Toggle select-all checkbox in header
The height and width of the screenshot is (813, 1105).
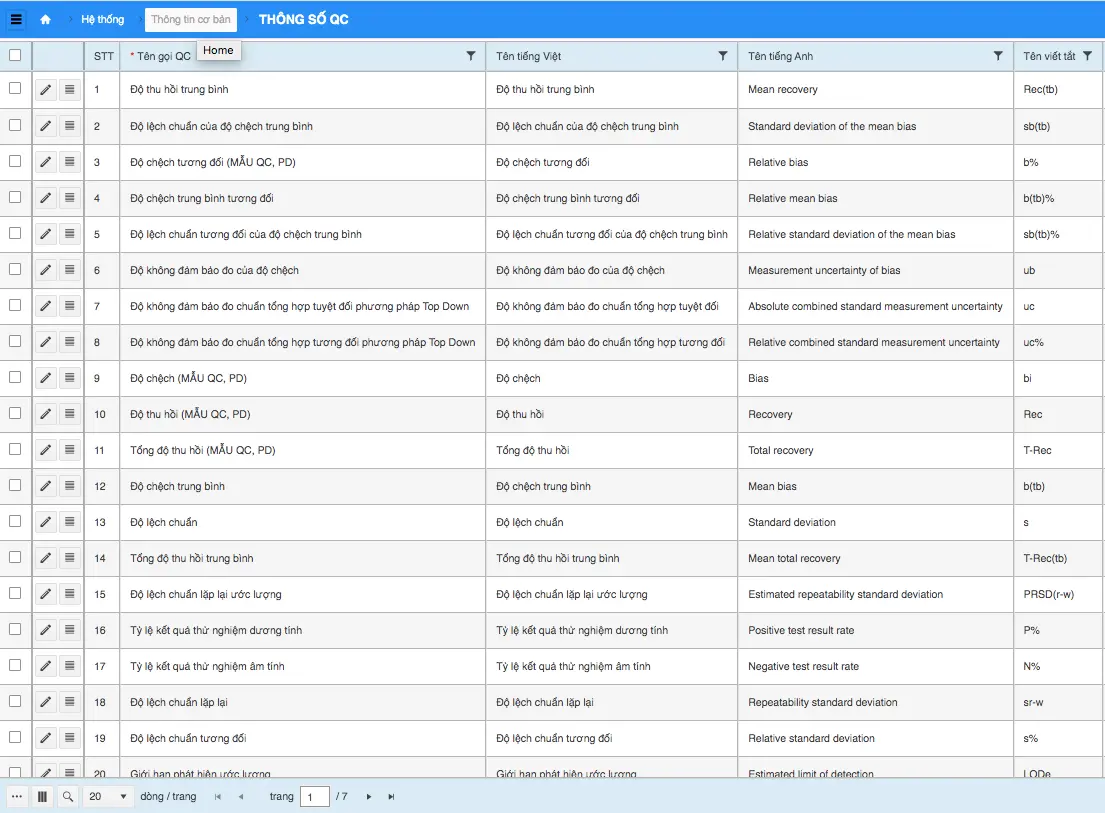tap(15, 55)
